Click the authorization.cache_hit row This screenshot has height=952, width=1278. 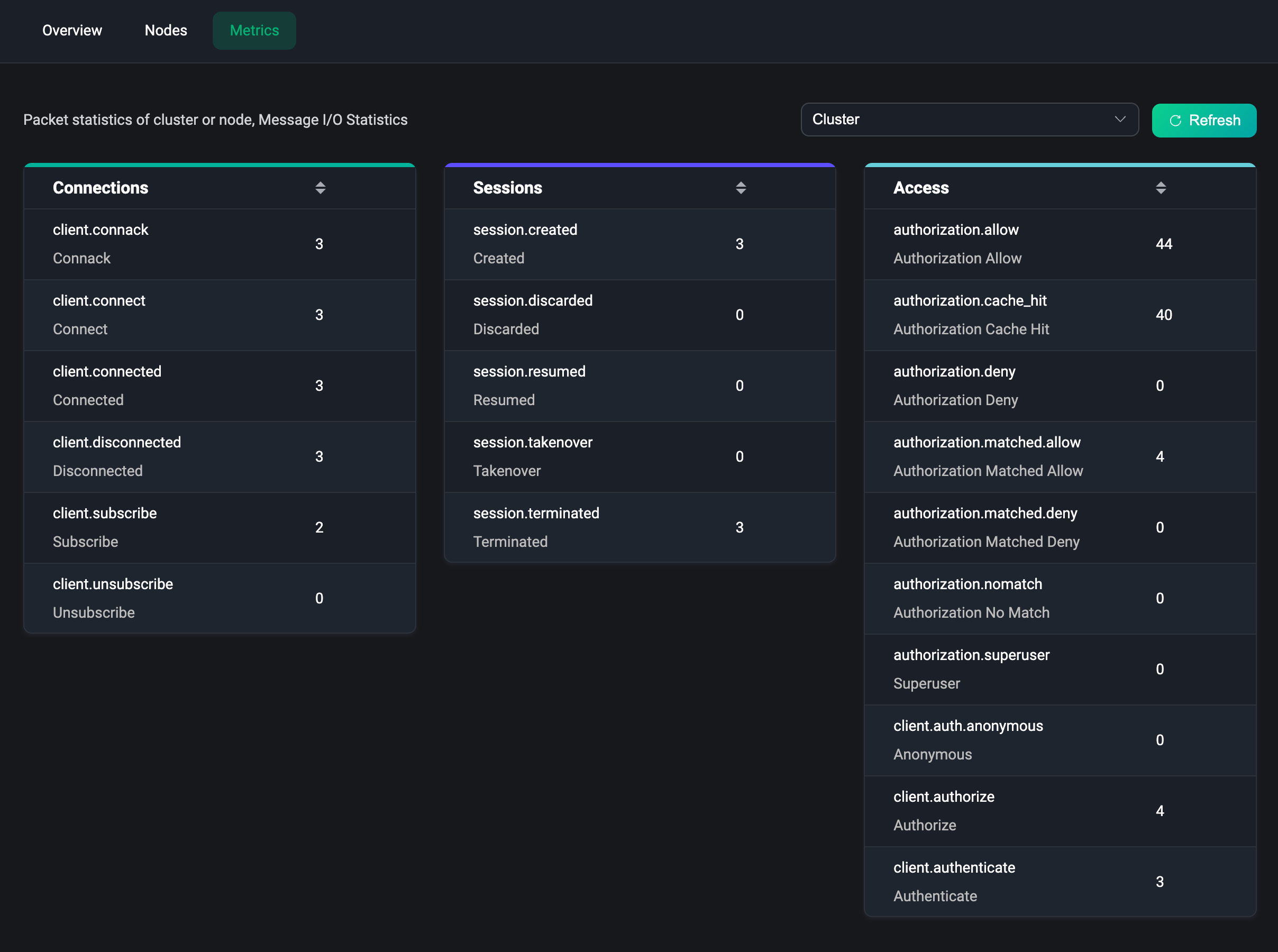coord(1059,315)
